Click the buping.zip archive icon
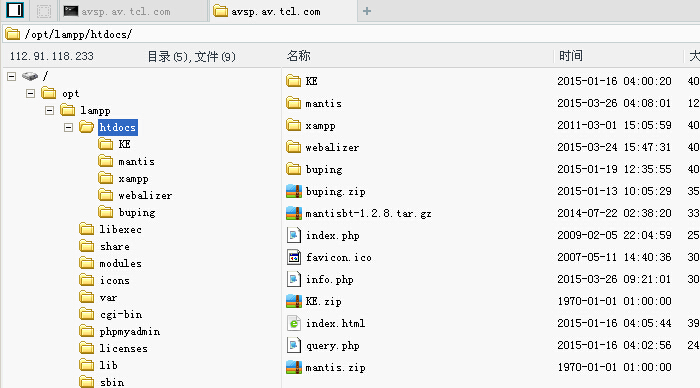Screen dimensions: 700x388 coord(294,191)
